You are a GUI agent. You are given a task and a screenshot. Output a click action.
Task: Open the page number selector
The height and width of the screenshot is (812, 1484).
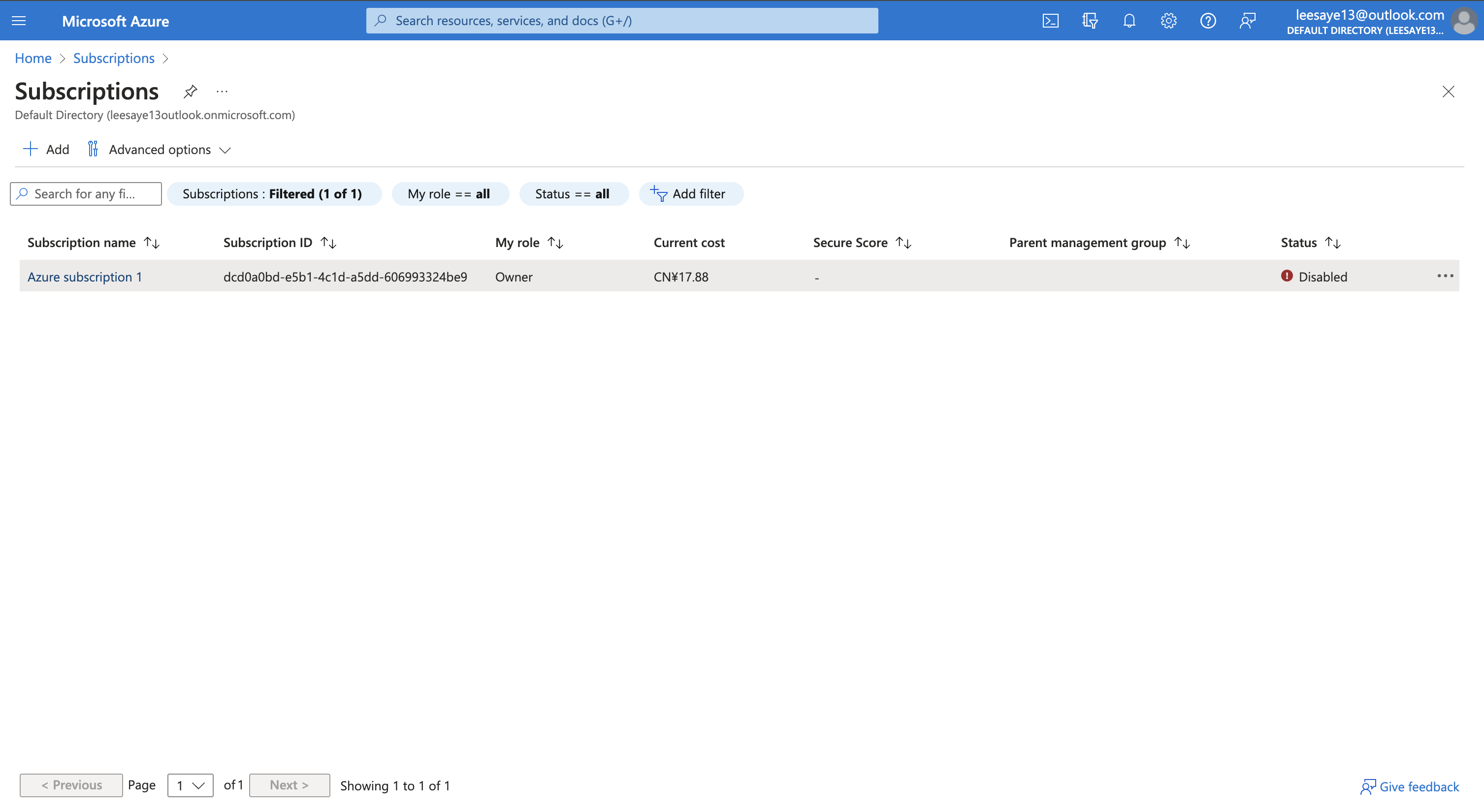pyautogui.click(x=190, y=785)
